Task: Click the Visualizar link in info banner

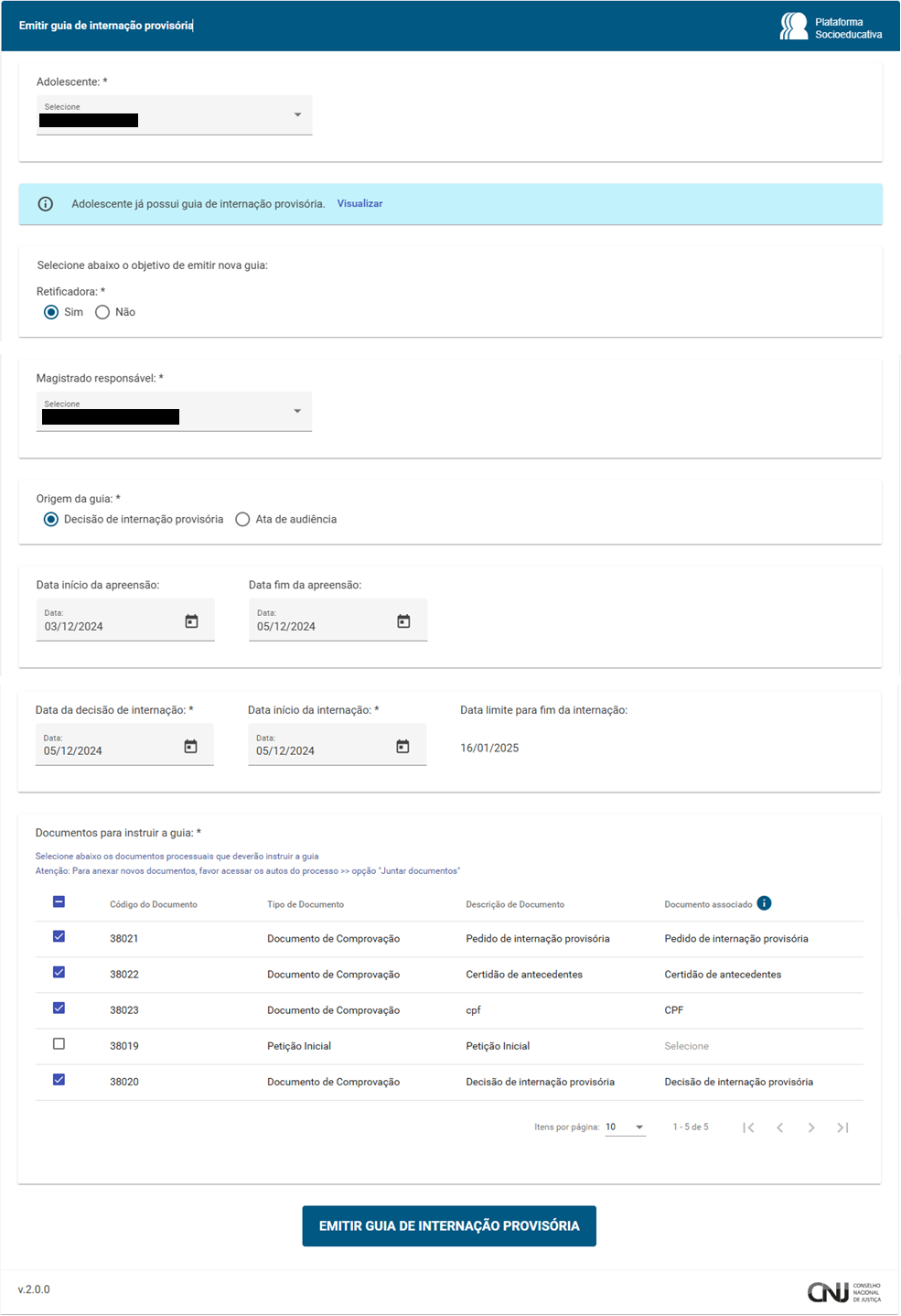Action: point(359,204)
